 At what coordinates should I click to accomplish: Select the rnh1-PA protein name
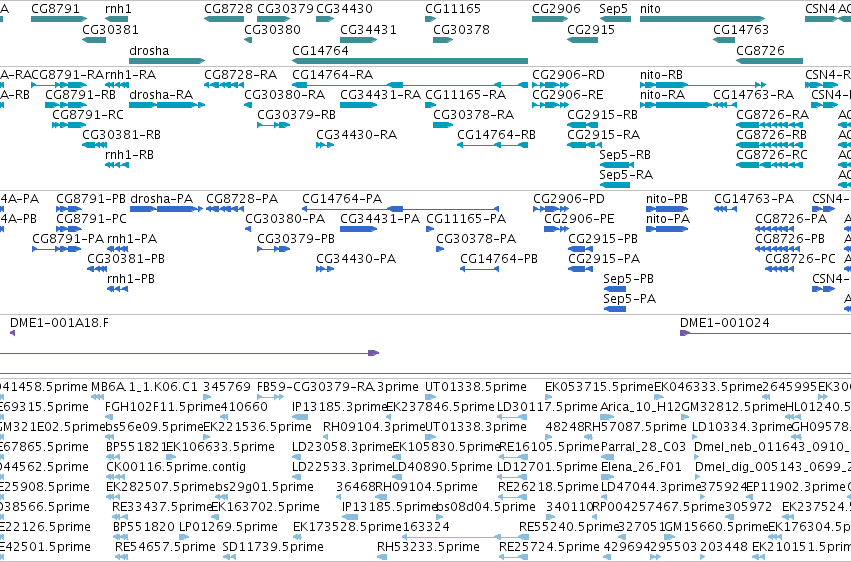pos(132,239)
